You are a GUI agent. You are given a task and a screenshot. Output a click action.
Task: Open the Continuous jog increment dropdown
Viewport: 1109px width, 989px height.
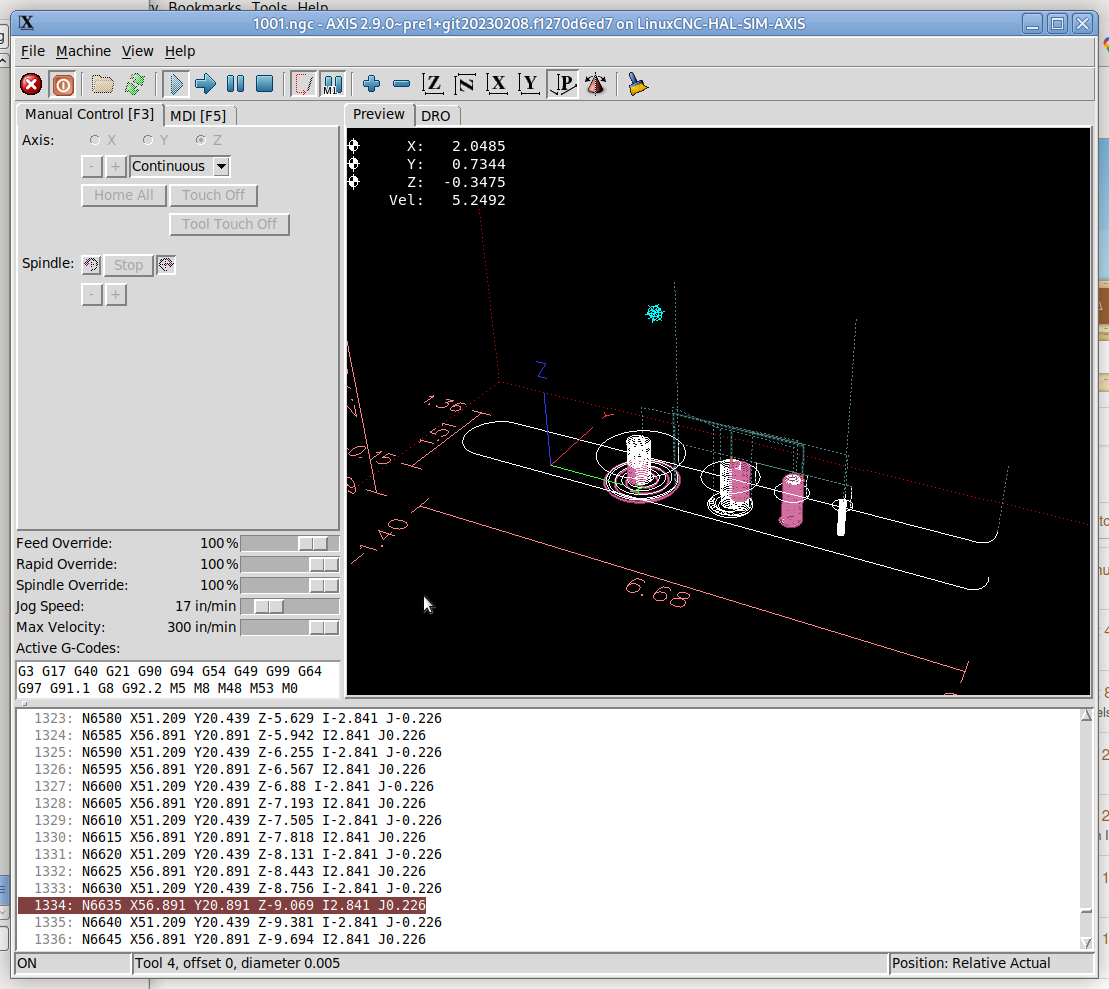221,167
